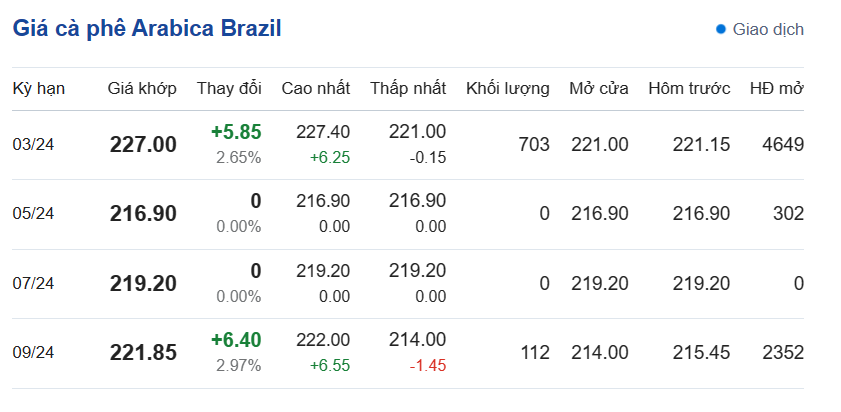Open the Giá cà phê Arabica Brazil title
This screenshot has height=412, width=841.
(147, 28)
